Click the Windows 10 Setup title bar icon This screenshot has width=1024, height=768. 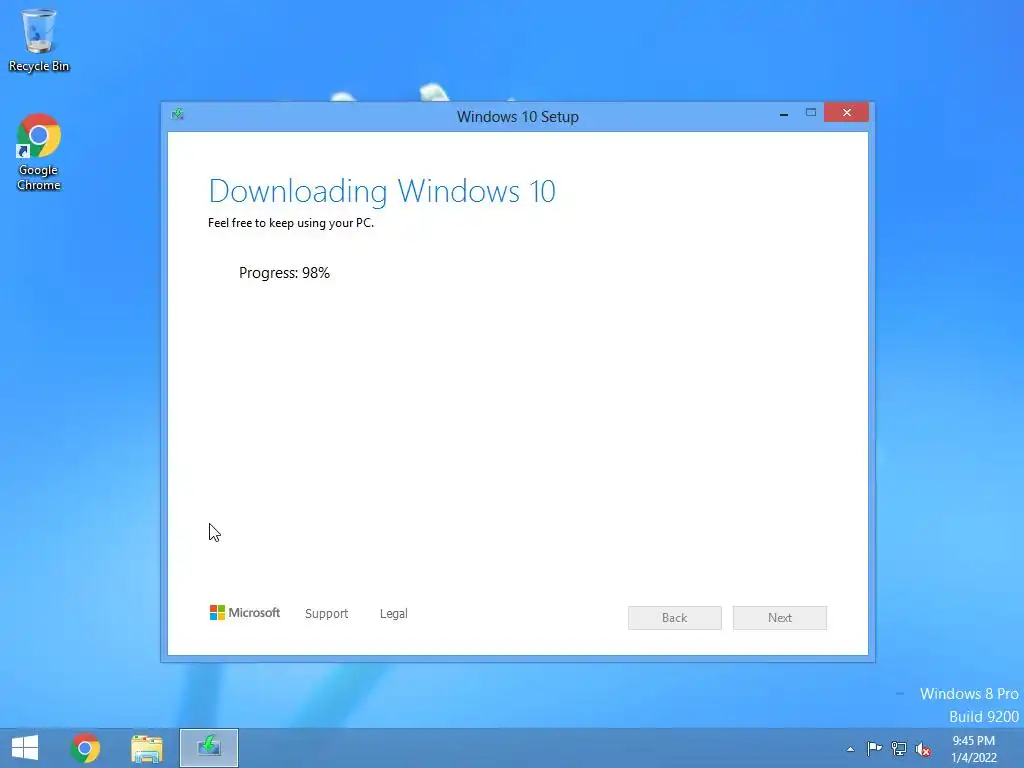coord(178,115)
